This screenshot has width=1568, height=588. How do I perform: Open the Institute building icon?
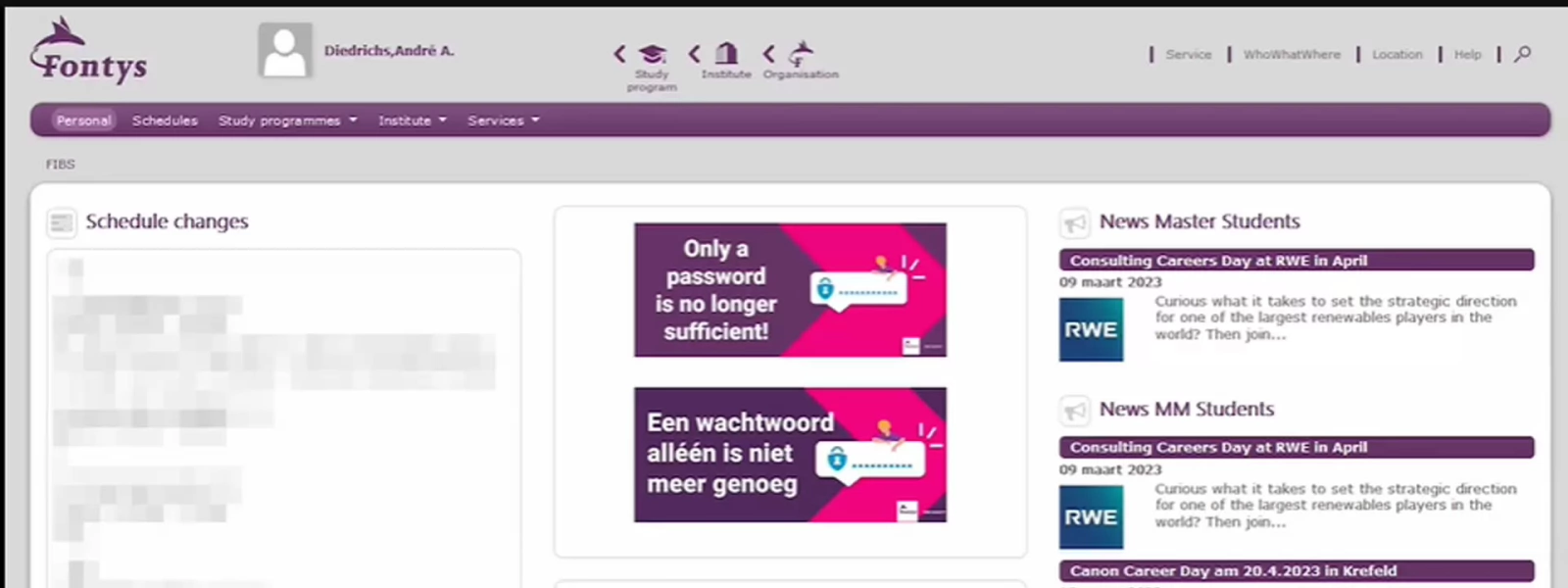click(x=726, y=53)
